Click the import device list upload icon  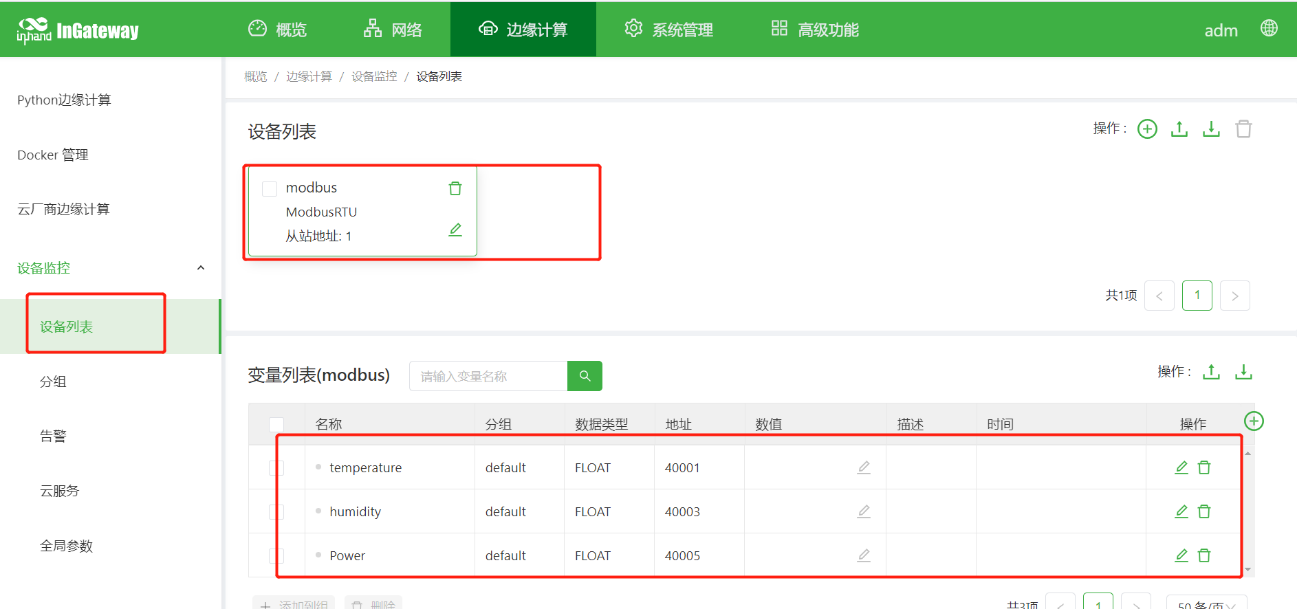pos(1179,129)
